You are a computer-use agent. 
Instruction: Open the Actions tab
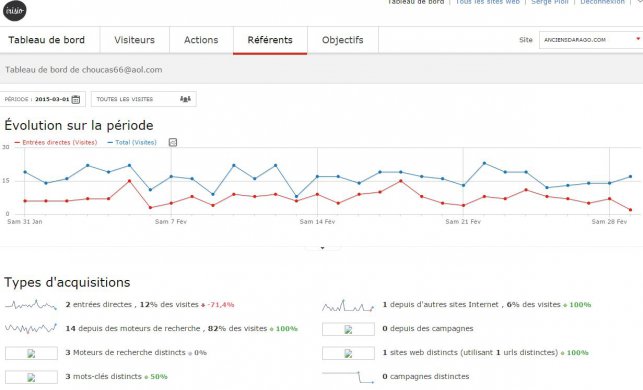coord(201,40)
